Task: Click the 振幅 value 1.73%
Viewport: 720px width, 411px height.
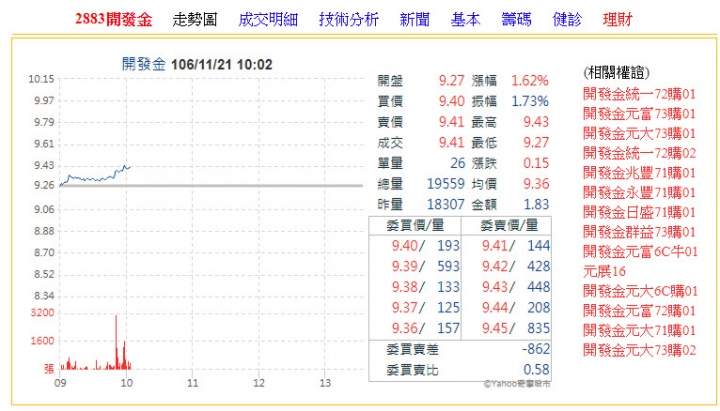Action: point(530,101)
